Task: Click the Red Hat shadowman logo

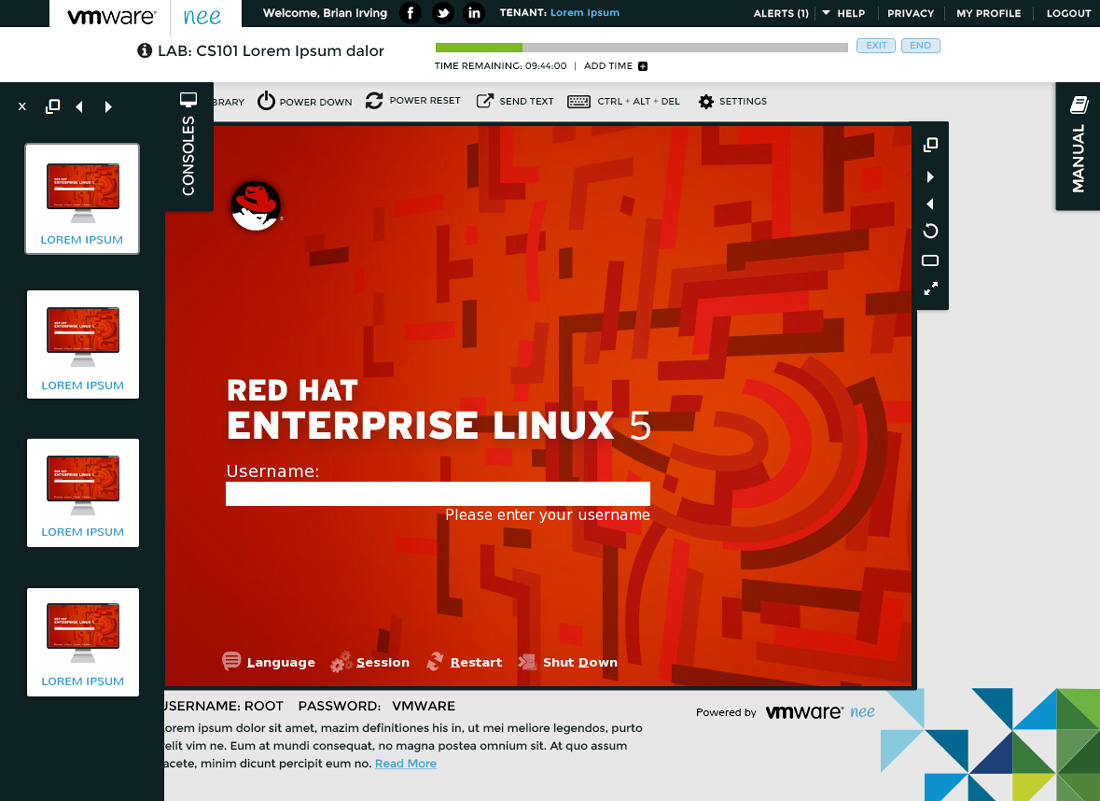Action: 256,206
